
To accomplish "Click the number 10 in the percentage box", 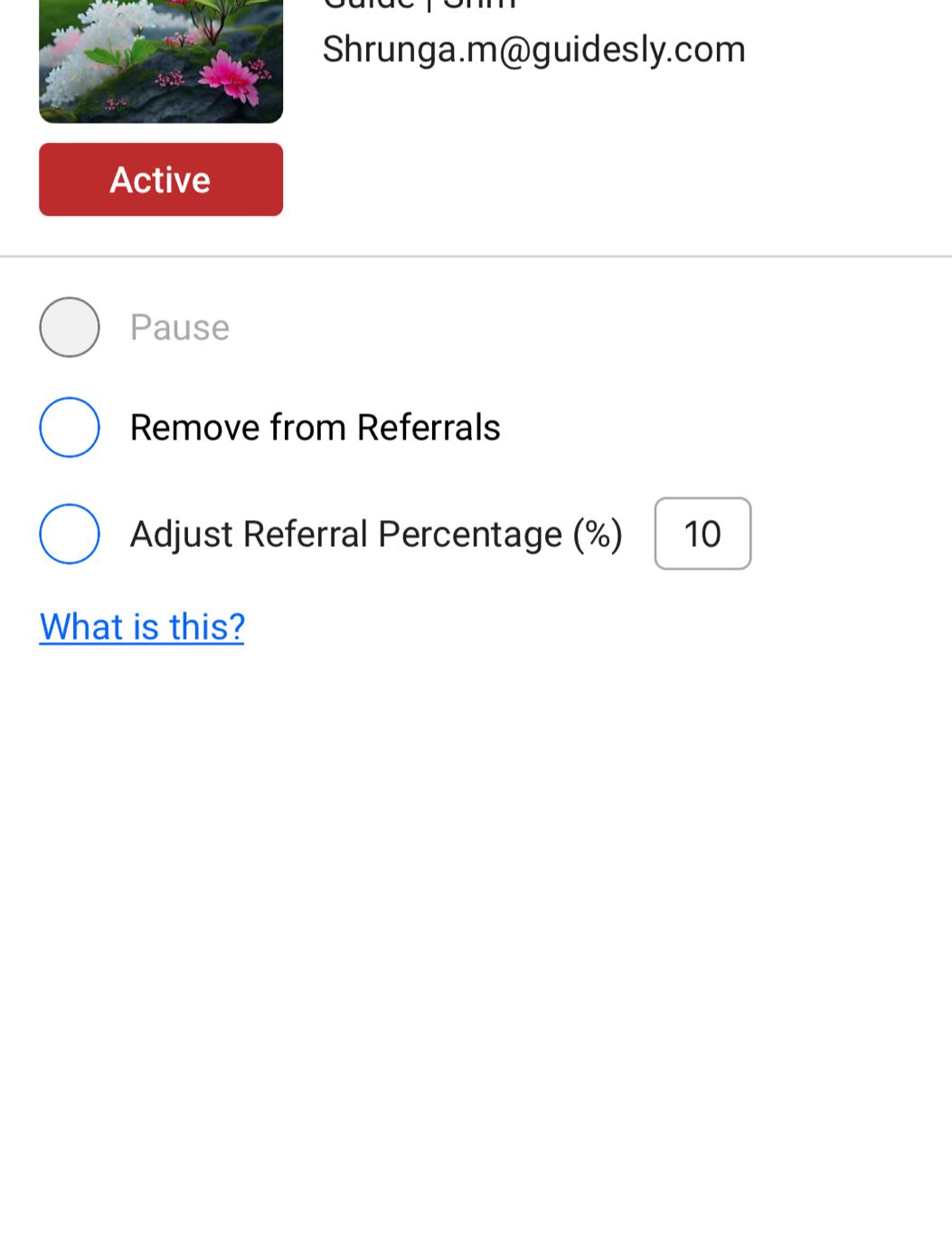I will pyautogui.click(x=702, y=534).
